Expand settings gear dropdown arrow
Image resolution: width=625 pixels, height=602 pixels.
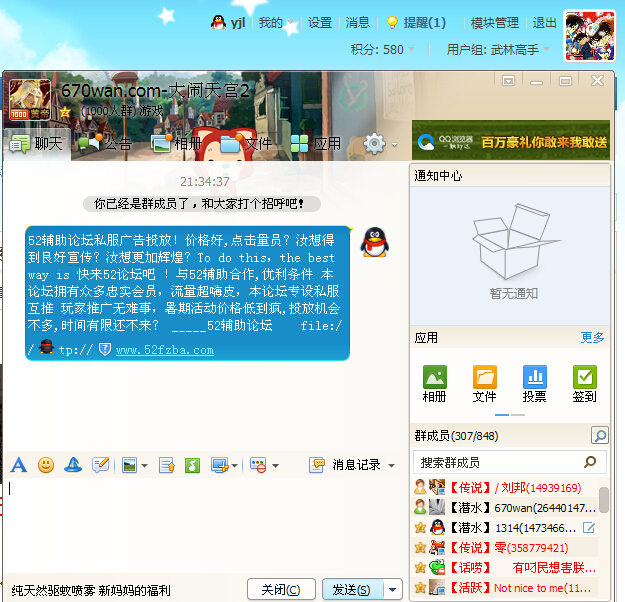[x=394, y=144]
